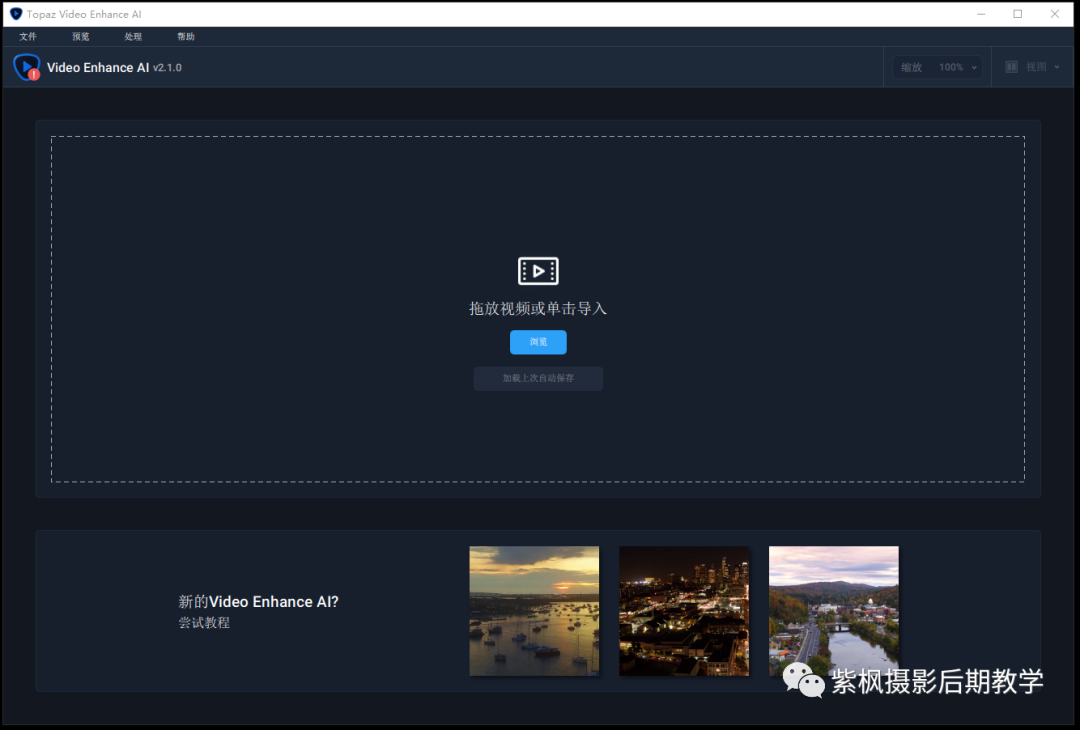Click the Topaz title bar app icon
The height and width of the screenshot is (730, 1080).
(x=15, y=14)
